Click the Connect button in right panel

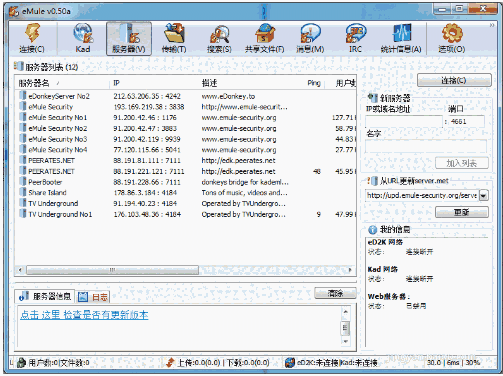454,80
